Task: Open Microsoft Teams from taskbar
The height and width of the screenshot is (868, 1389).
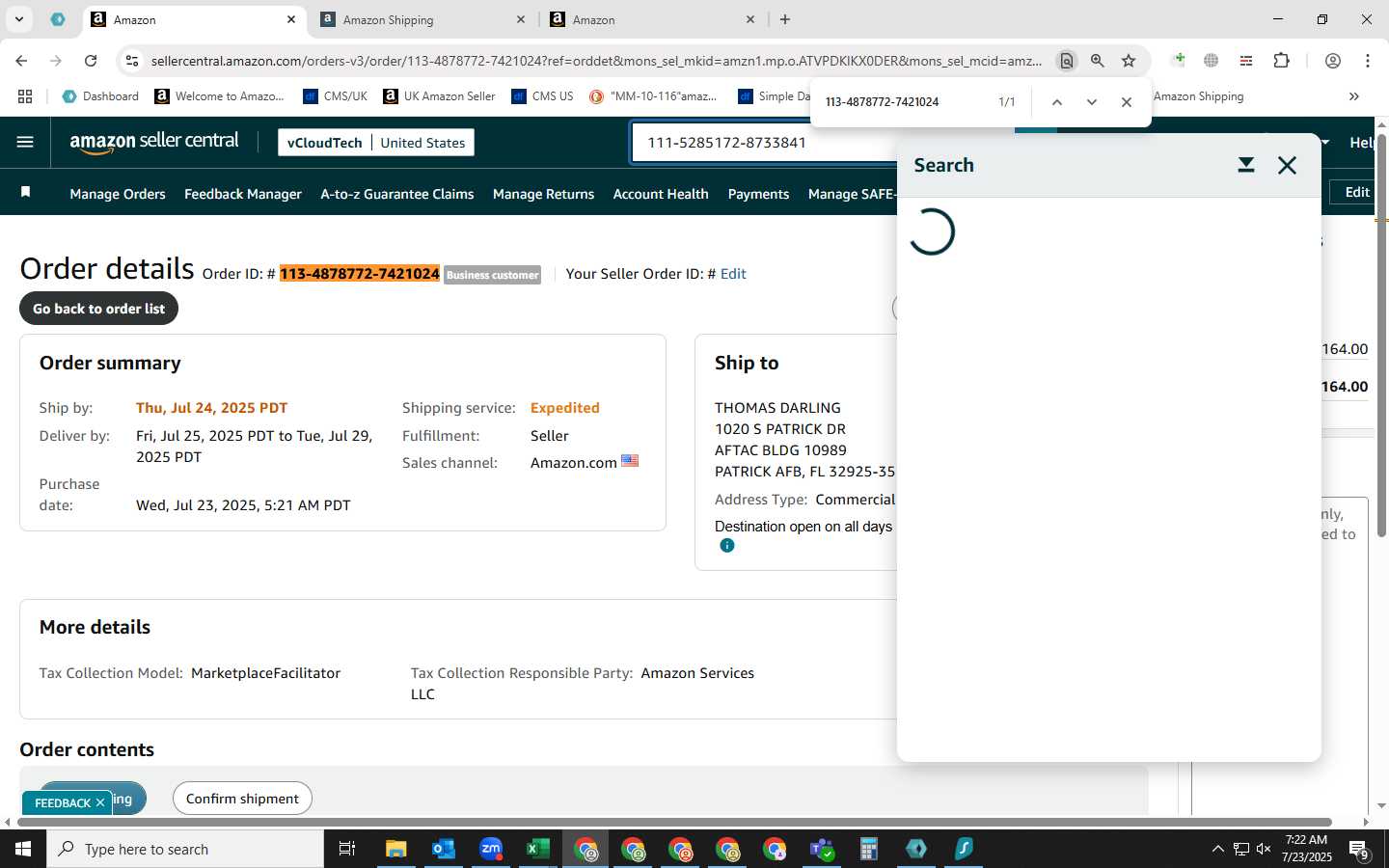Action: [x=822, y=849]
